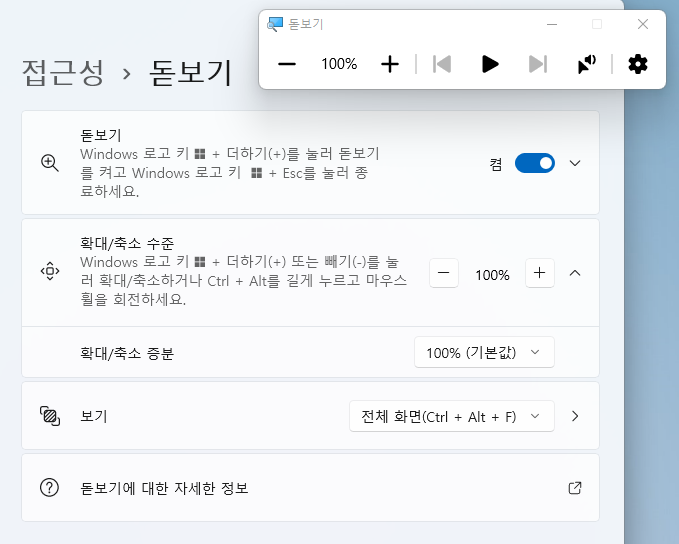Screen dimensions: 679x544
Task: Click the 확대/축소 수준 heading
Action: [x=127, y=243]
